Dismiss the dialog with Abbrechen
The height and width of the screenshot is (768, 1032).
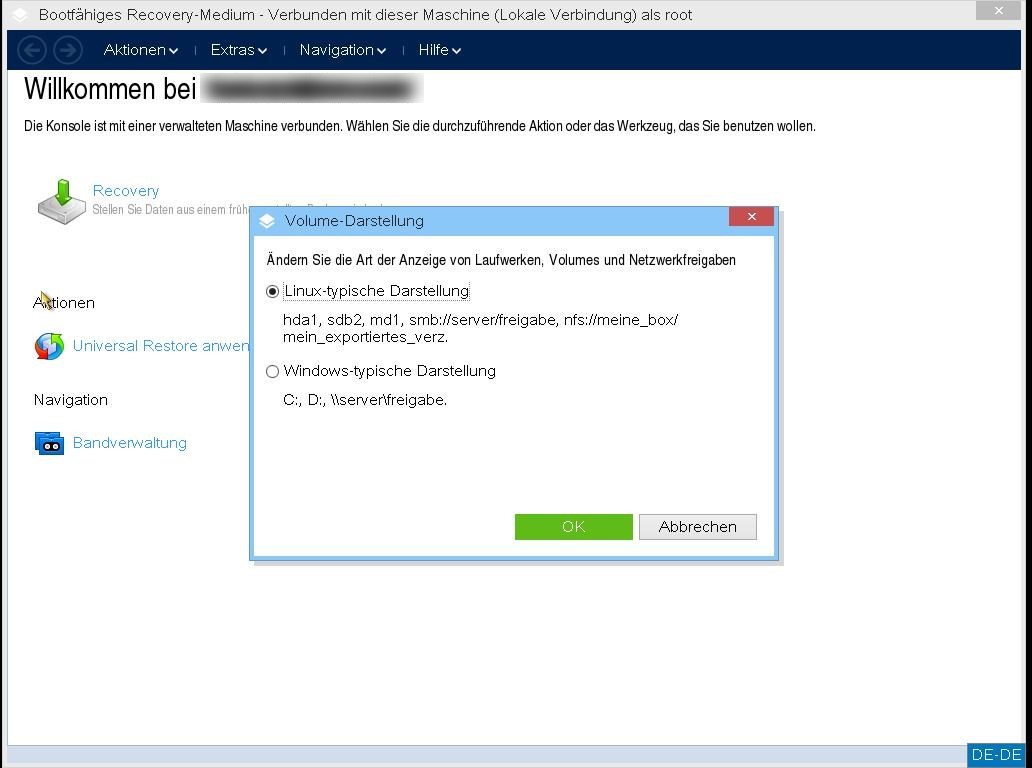click(x=697, y=527)
